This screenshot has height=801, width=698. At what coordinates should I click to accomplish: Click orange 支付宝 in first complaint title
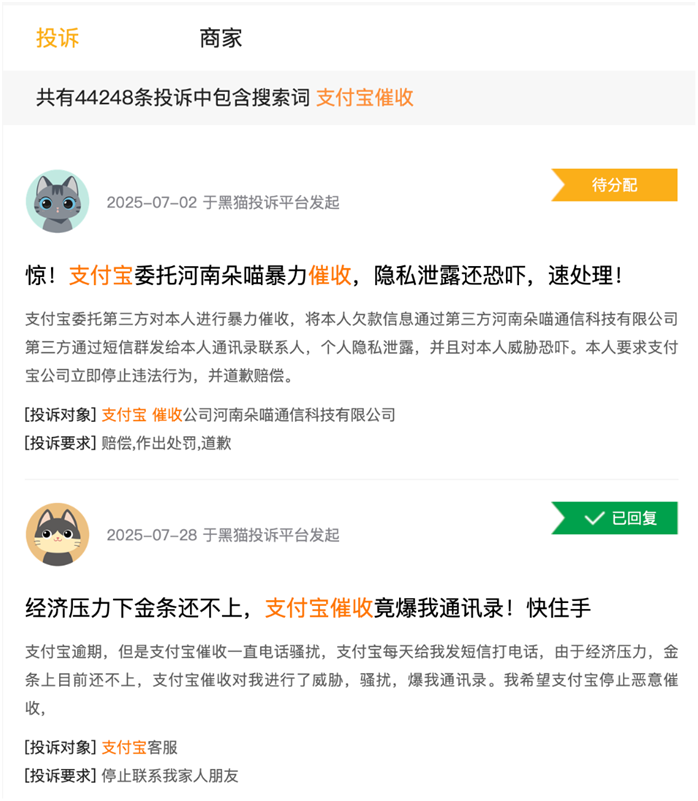101,275
